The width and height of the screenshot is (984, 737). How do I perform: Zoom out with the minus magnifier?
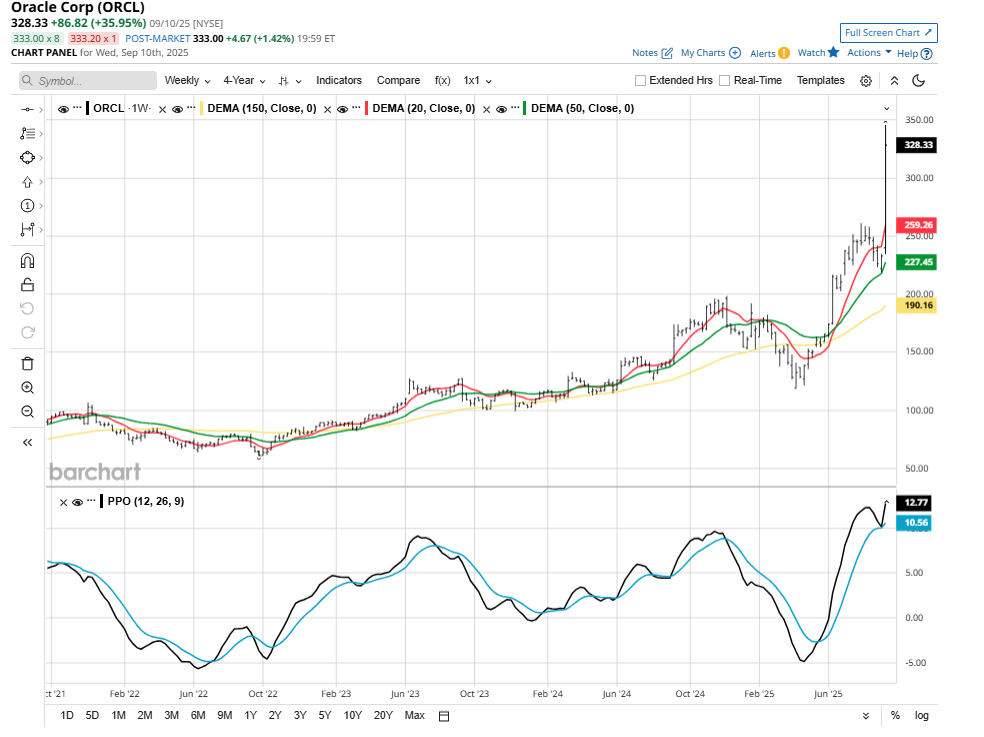pyautogui.click(x=27, y=412)
